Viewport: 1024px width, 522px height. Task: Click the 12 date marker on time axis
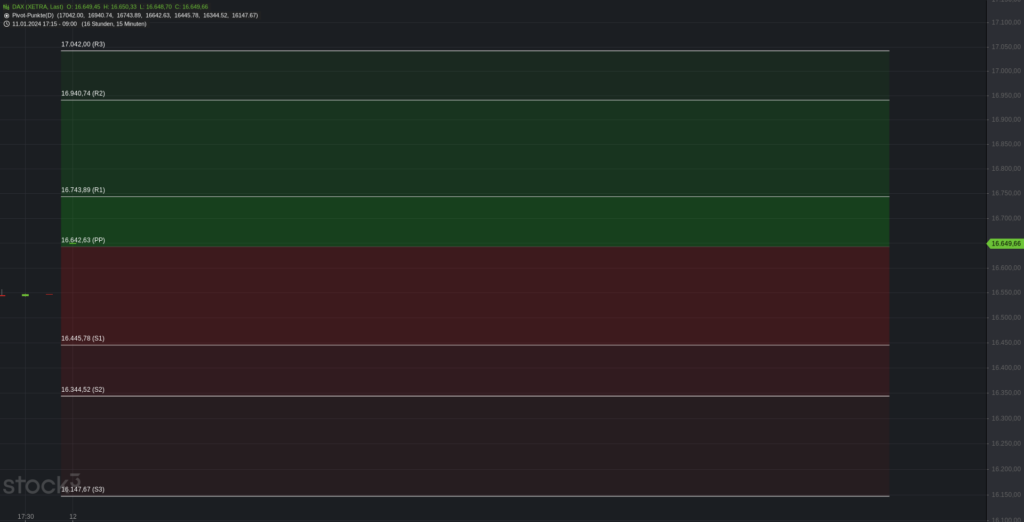(73, 517)
